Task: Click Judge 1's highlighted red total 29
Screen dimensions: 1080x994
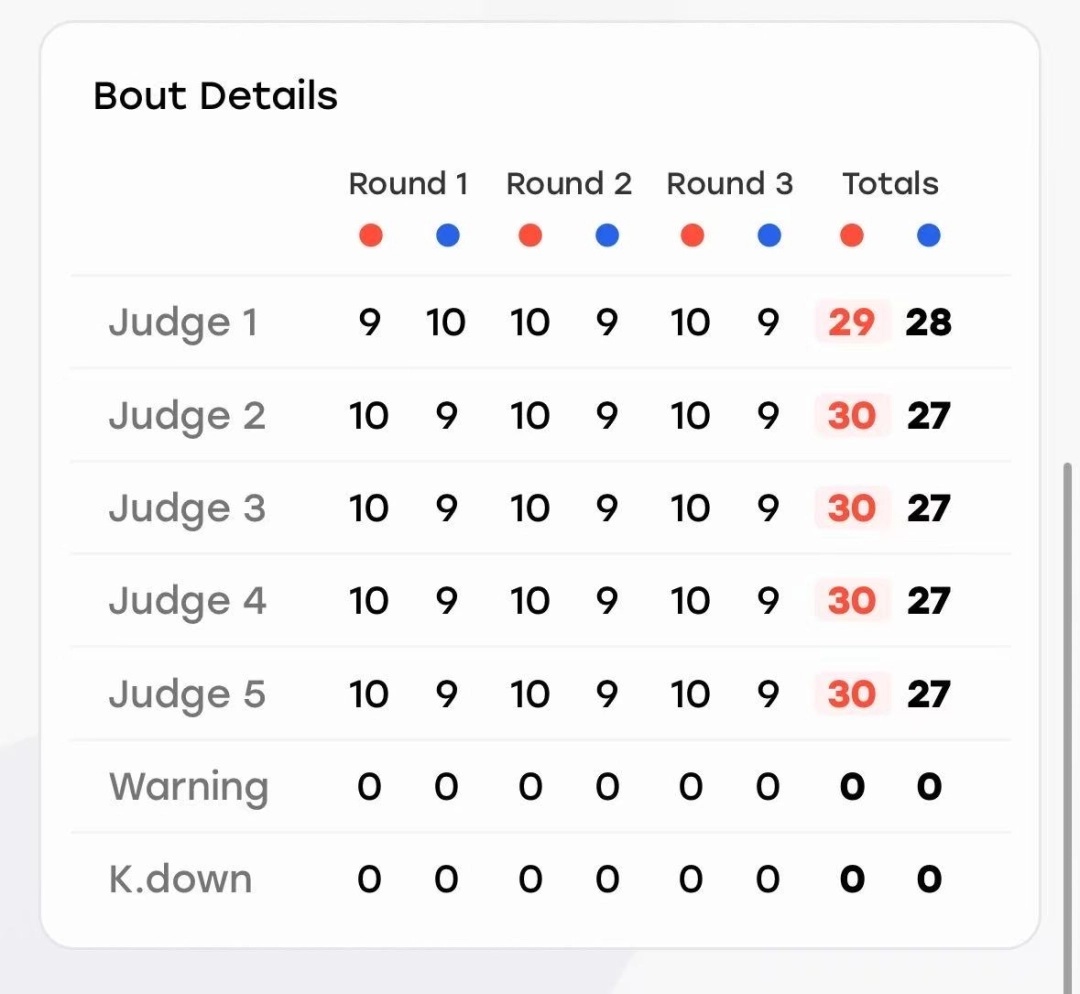Action: click(x=852, y=322)
